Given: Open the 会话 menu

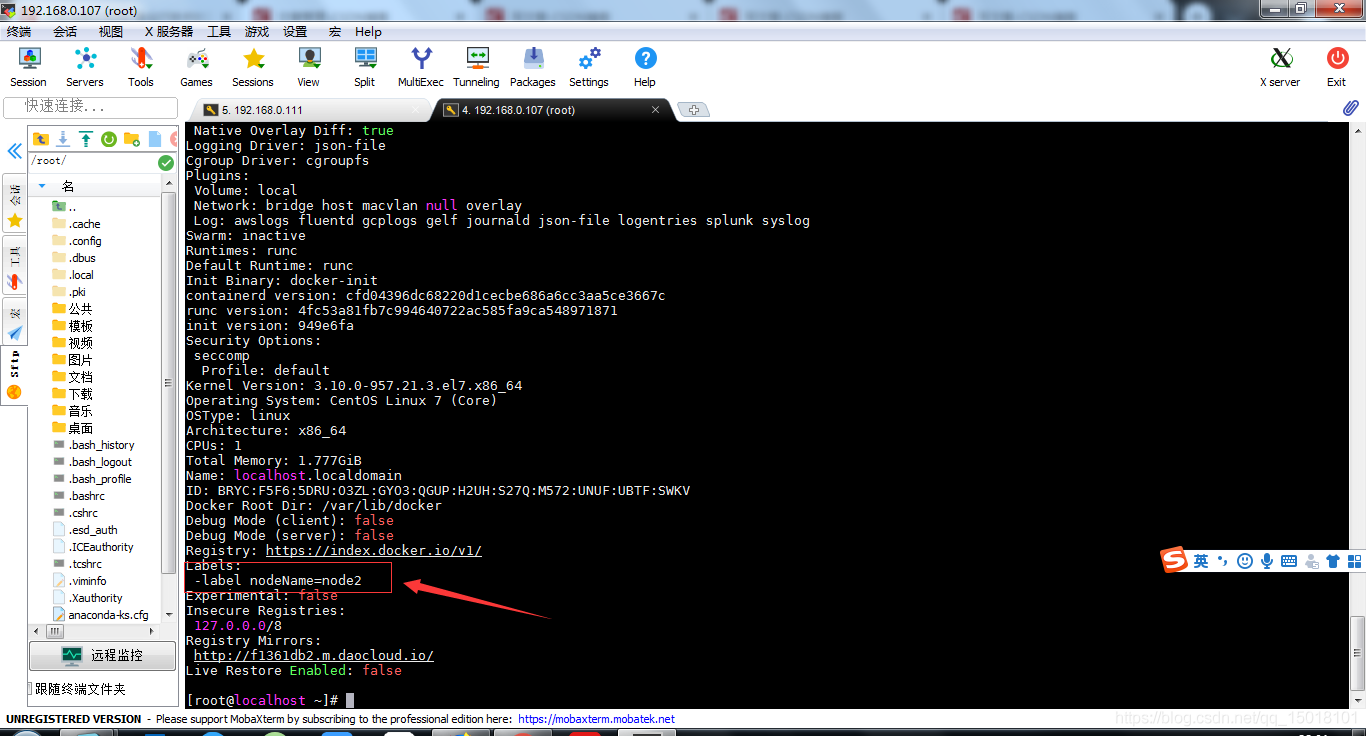Looking at the screenshot, I should 65,31.
